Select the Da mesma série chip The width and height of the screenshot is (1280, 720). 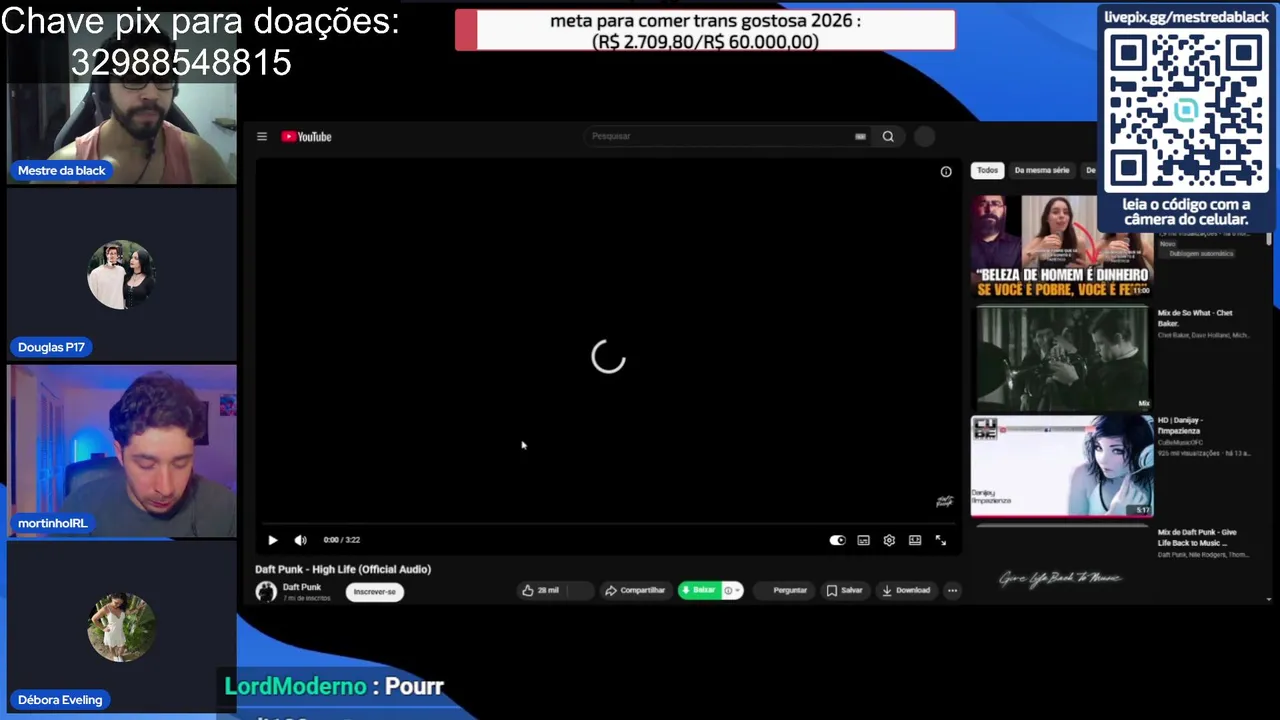[x=1042, y=170]
